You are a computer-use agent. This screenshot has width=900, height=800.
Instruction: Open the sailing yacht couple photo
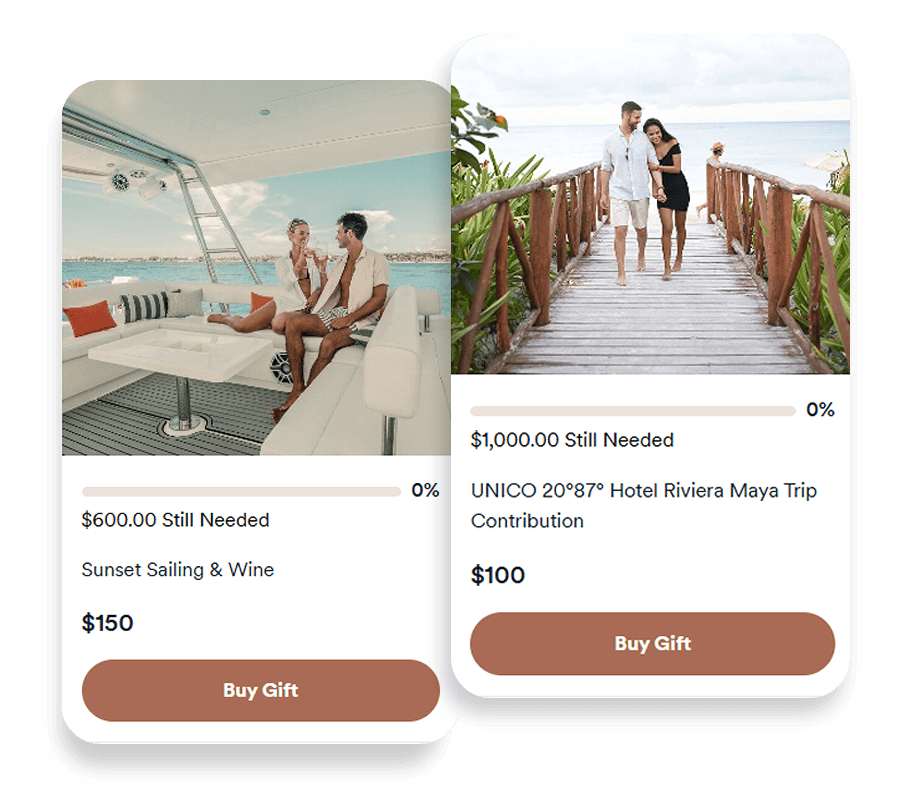[x=256, y=267]
